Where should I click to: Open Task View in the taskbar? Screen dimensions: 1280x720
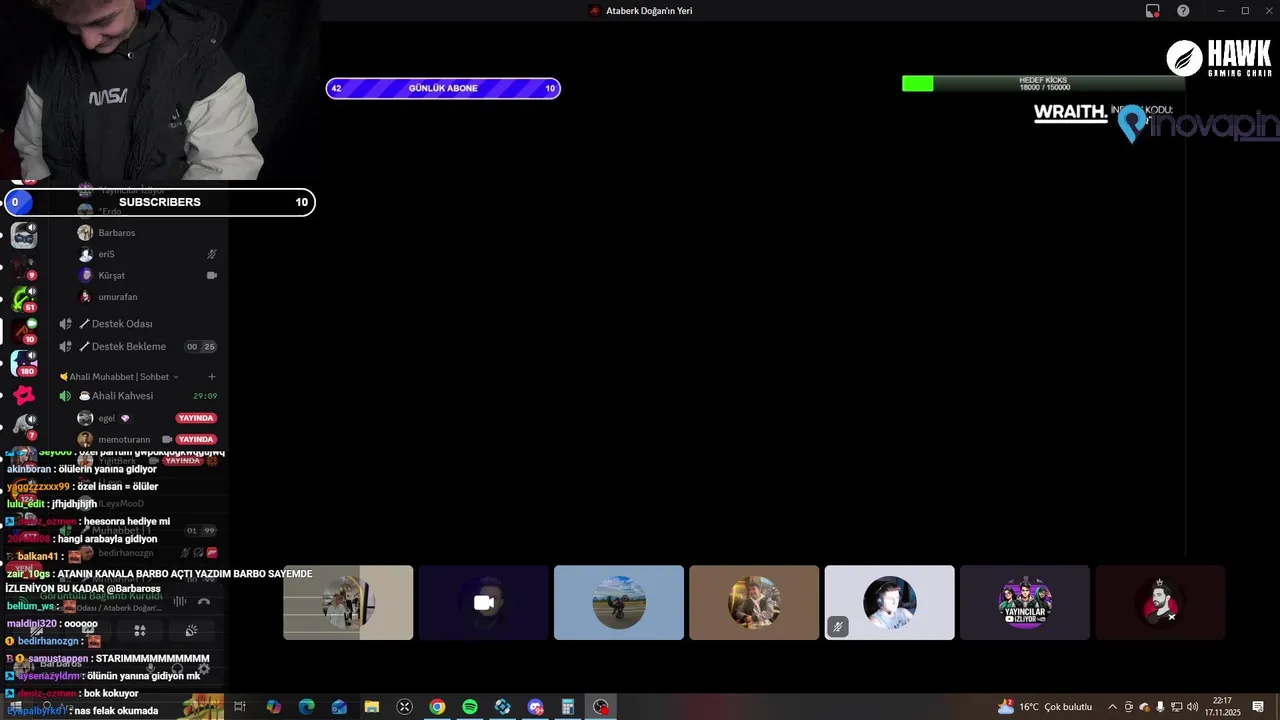240,707
